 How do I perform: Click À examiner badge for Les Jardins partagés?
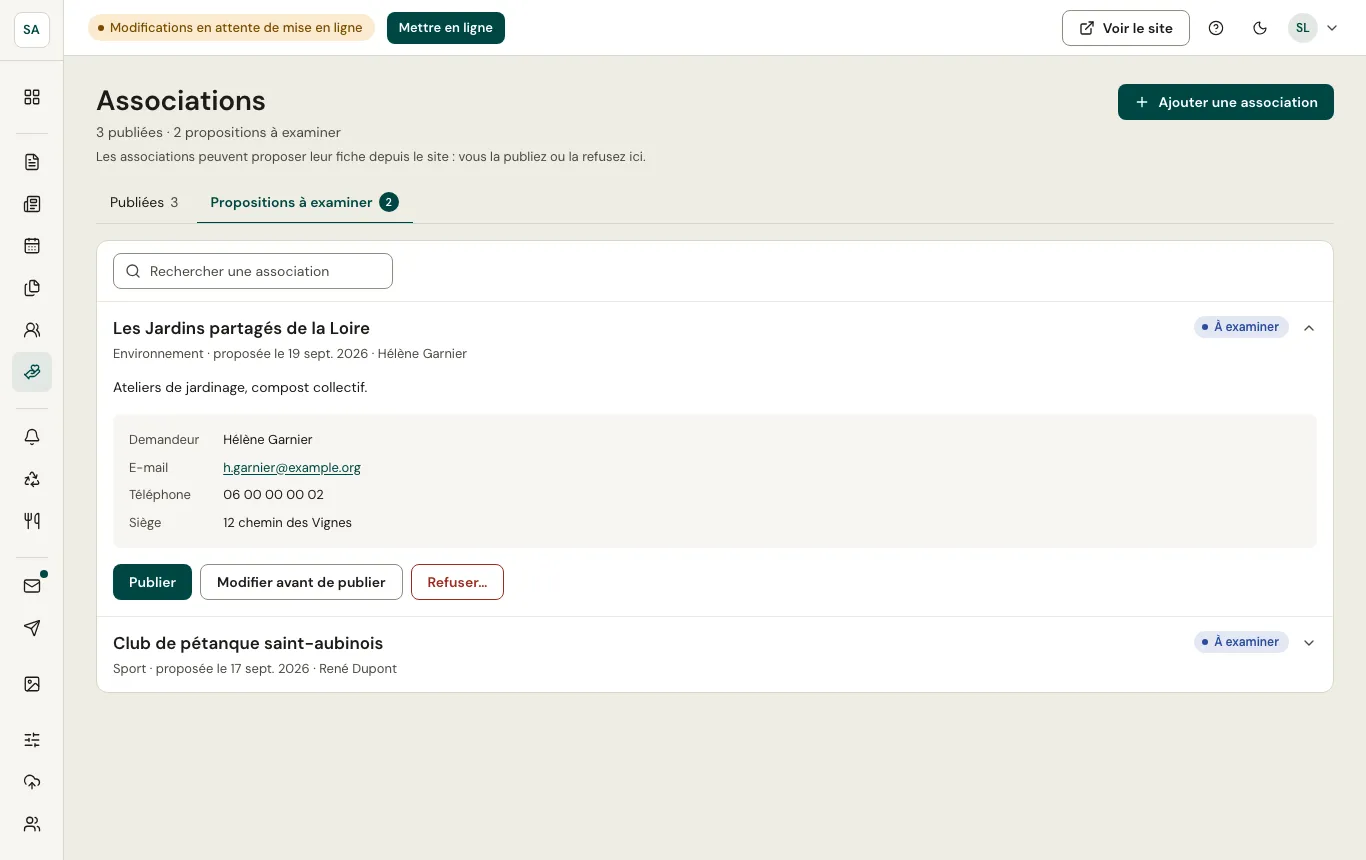tap(1241, 327)
